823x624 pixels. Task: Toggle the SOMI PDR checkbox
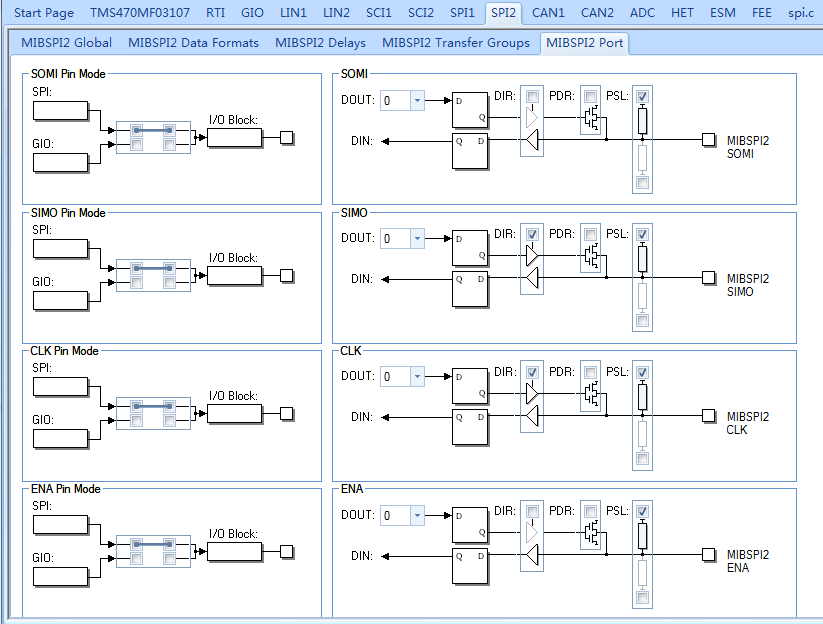click(590, 97)
